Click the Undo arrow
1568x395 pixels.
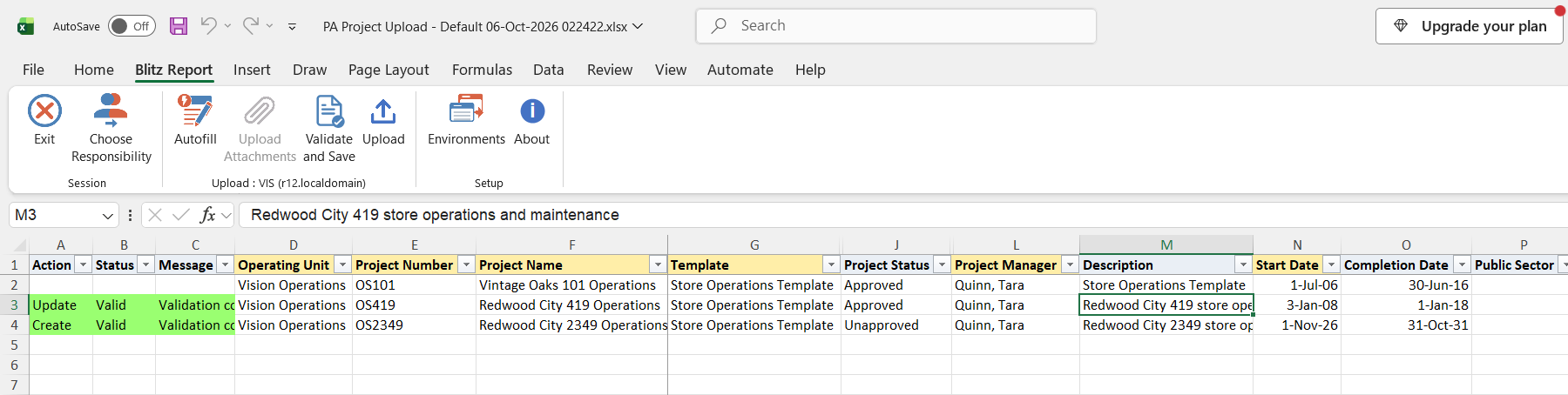point(208,26)
